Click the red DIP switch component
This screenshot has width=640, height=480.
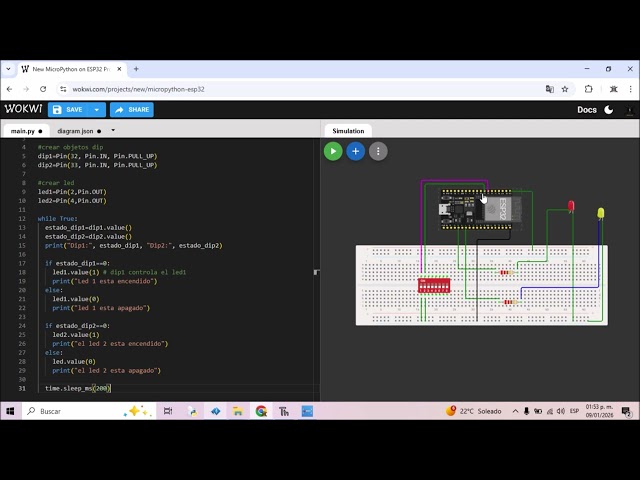click(434, 285)
